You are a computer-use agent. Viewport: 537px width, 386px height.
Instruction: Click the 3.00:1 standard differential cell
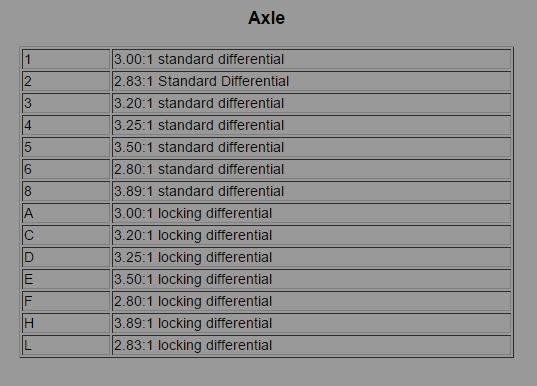coord(311,59)
